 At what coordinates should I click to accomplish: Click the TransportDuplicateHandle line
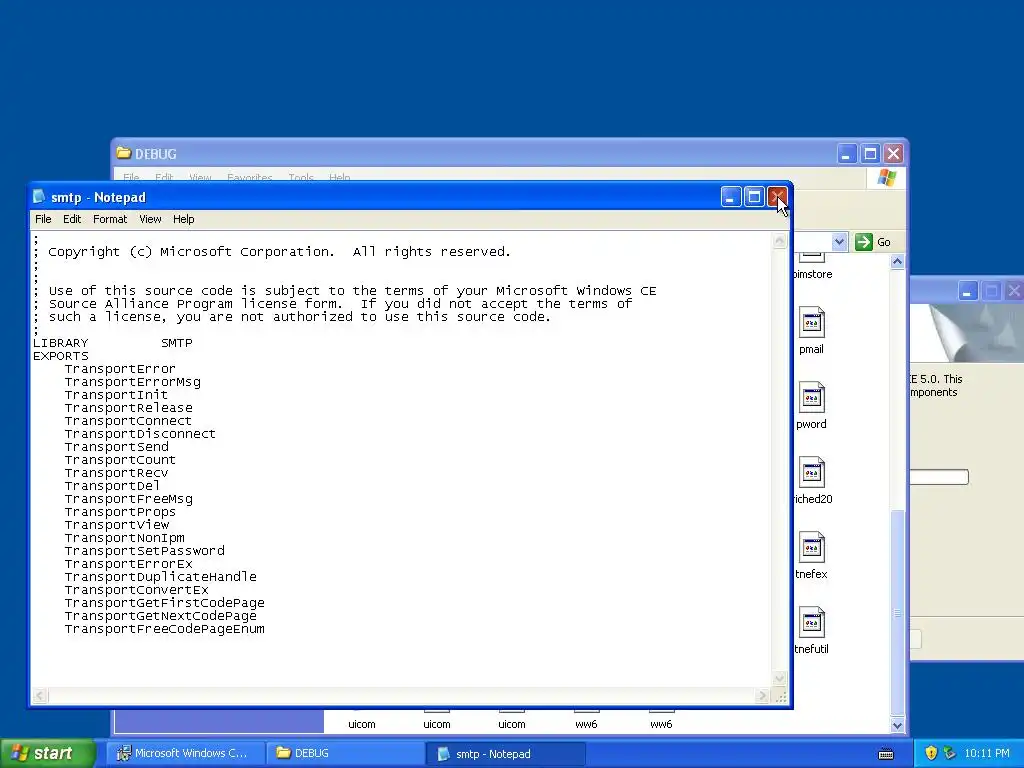pos(160,577)
